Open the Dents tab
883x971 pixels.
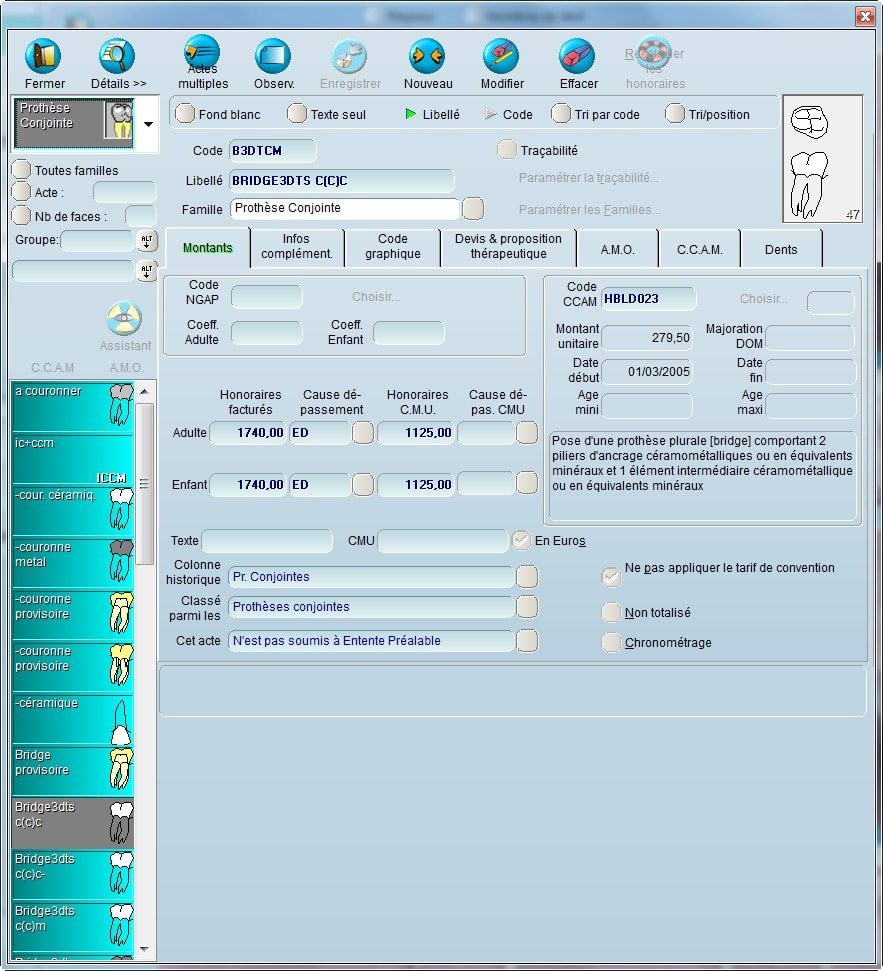tap(780, 249)
